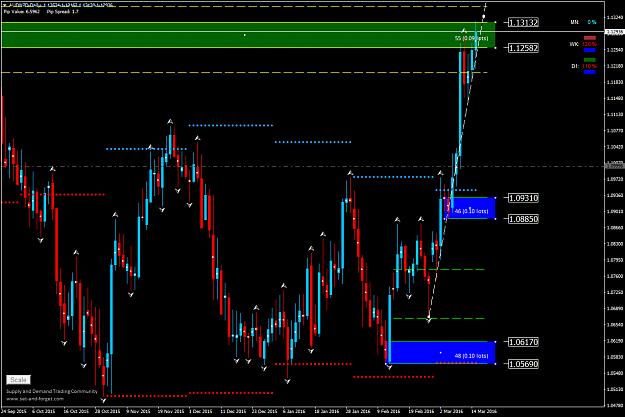Pick the blue swatch below WK
Viewport: 625px width, 417px height.
[x=590, y=50]
